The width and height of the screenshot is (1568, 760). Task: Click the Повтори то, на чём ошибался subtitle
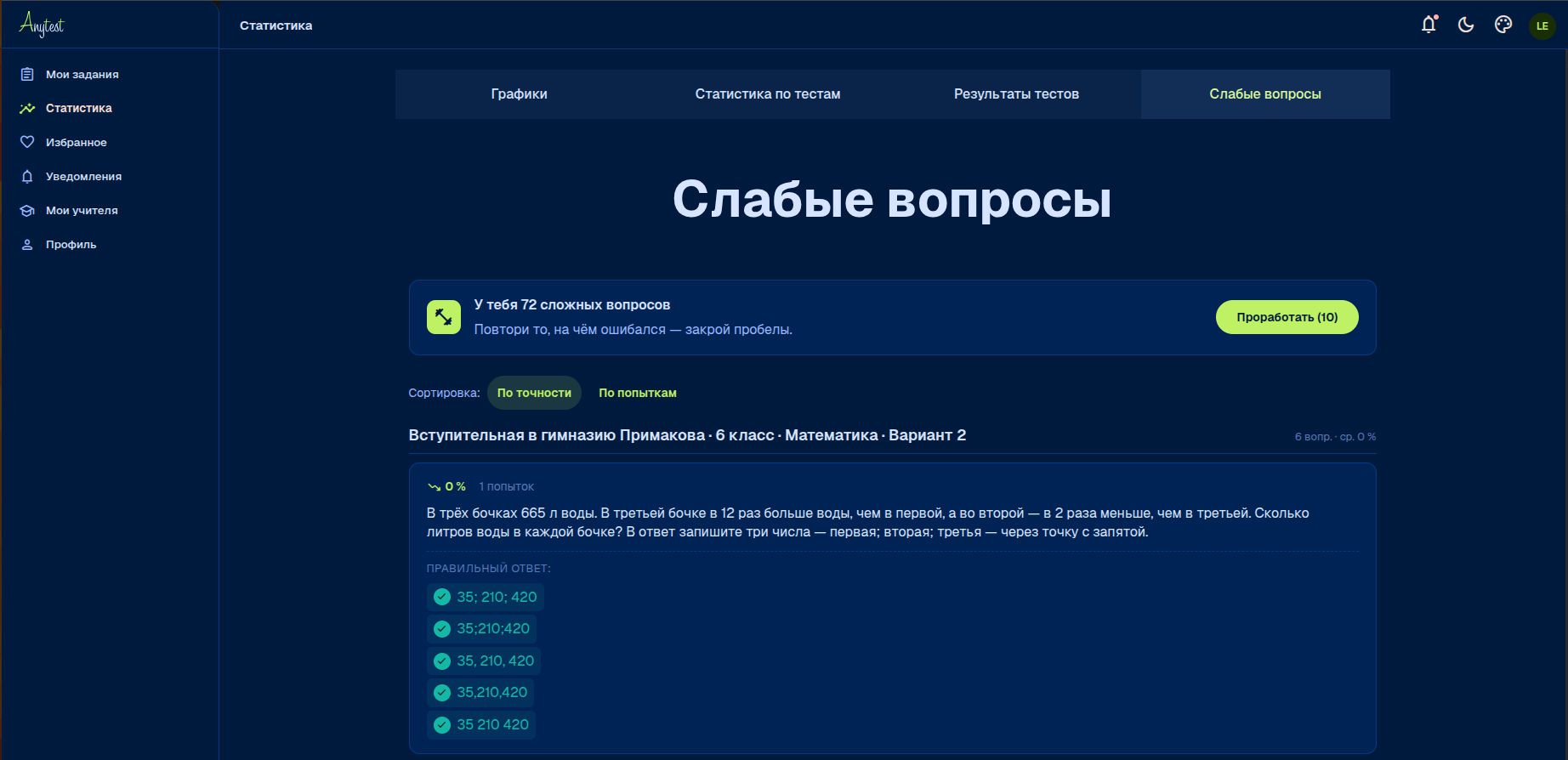tap(633, 330)
